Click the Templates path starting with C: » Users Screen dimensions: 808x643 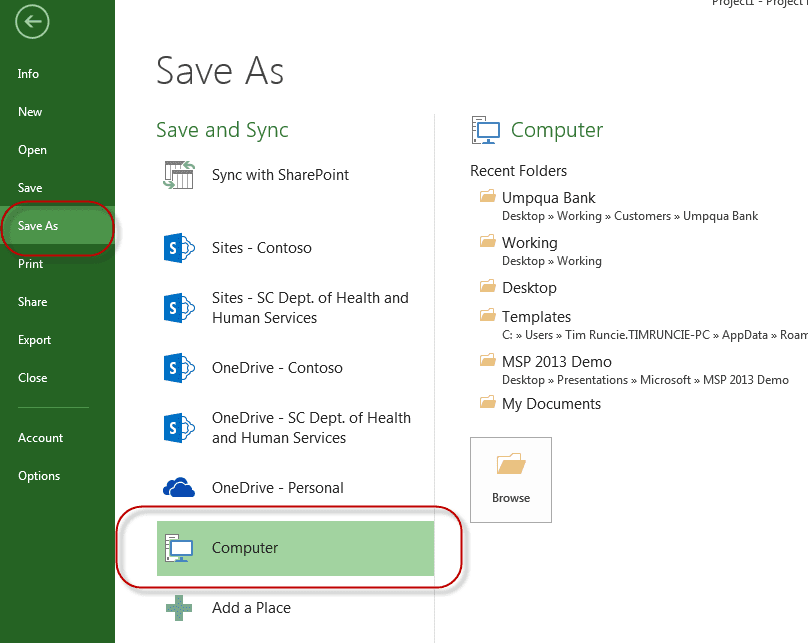click(655, 335)
